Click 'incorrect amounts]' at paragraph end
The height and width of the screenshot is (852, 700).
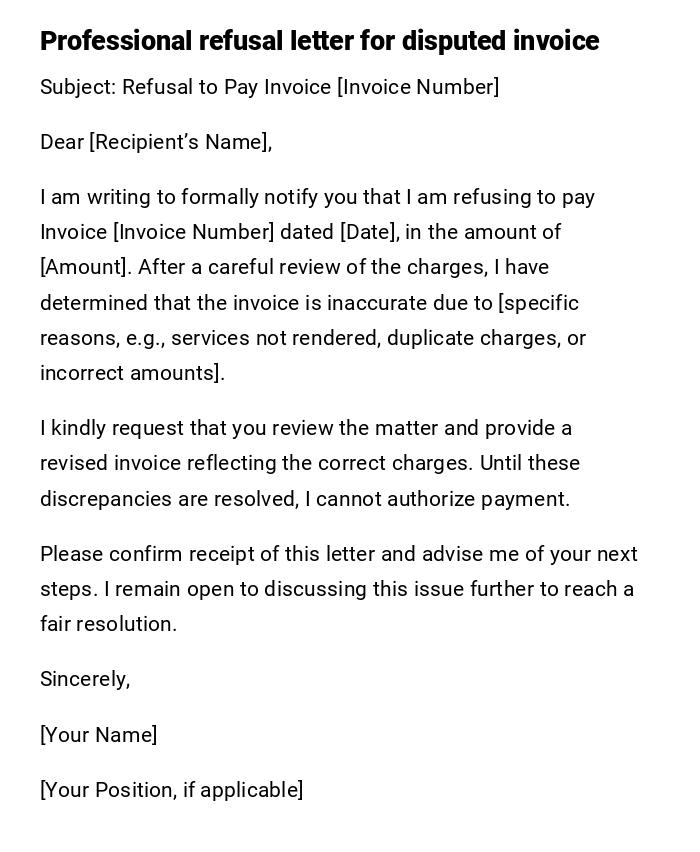click(132, 373)
